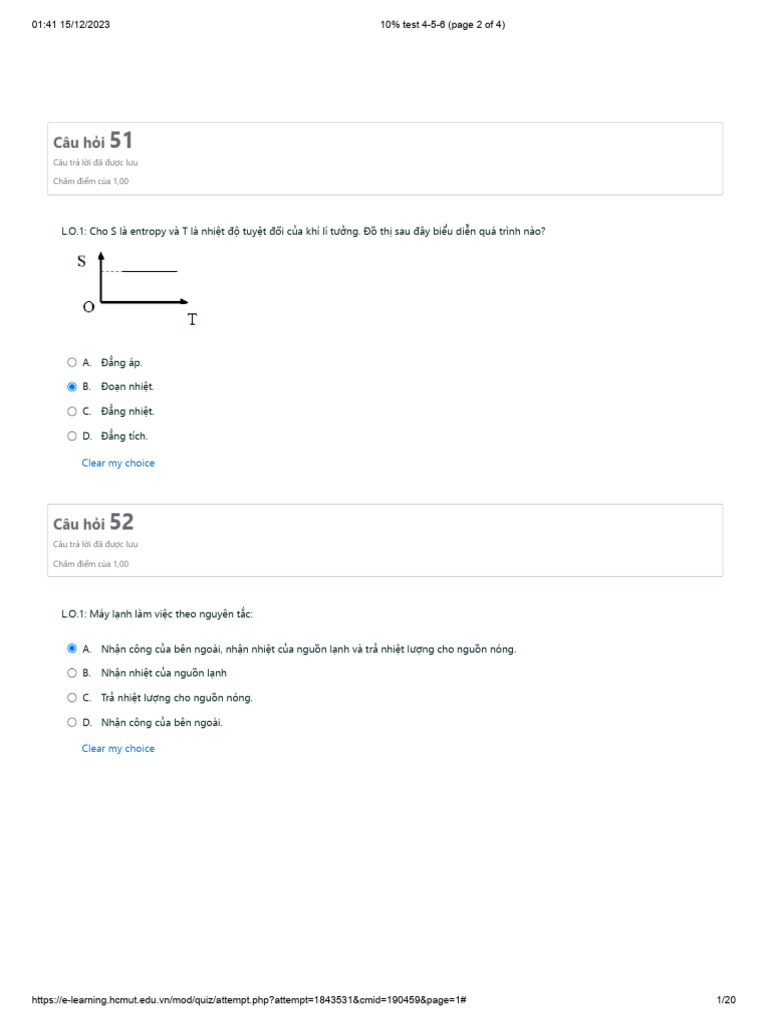Screen dimensions: 768x1024
Task: Click Clear my choice under question 51
Action: pos(118,463)
